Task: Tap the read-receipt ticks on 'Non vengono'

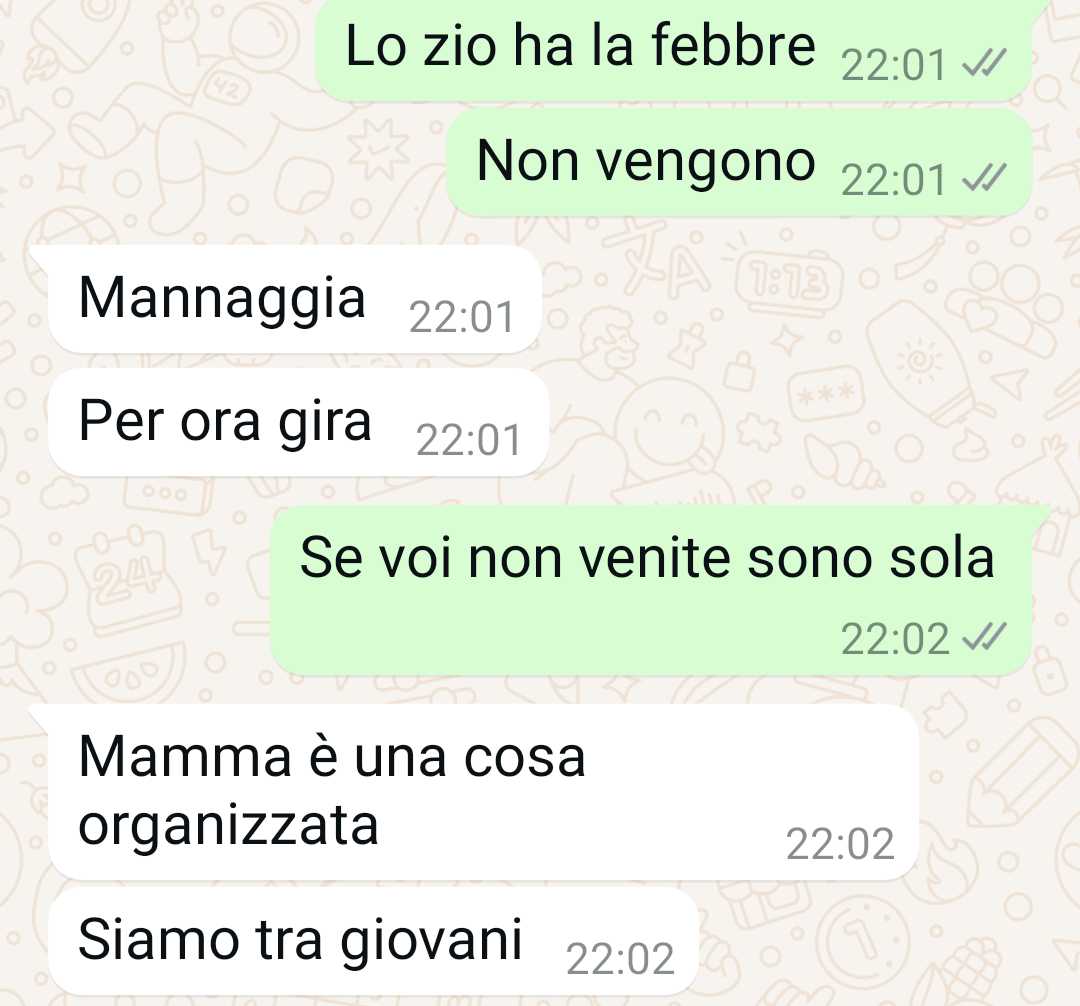Action: coord(984,177)
